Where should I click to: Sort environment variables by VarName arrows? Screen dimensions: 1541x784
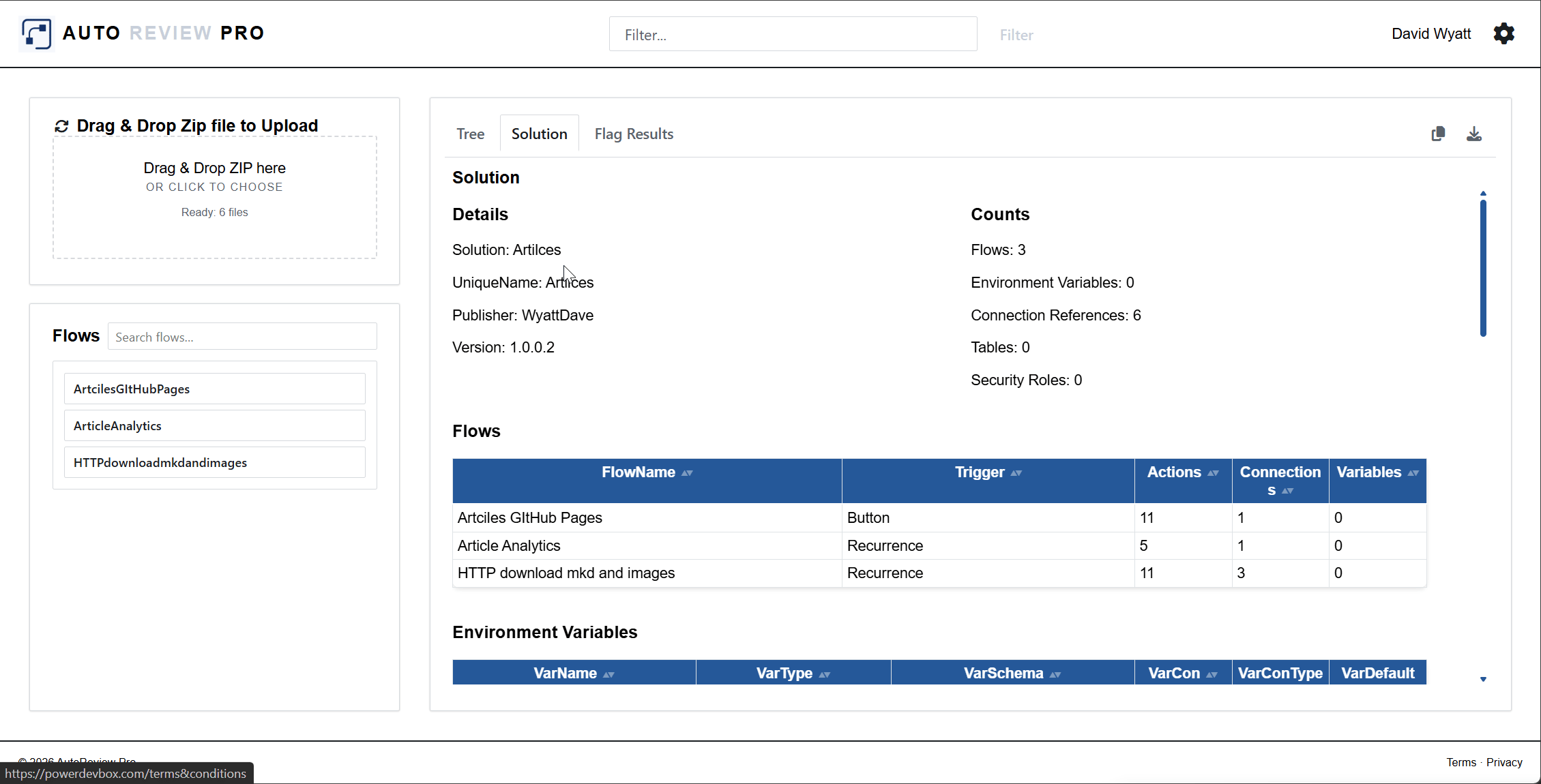point(608,674)
